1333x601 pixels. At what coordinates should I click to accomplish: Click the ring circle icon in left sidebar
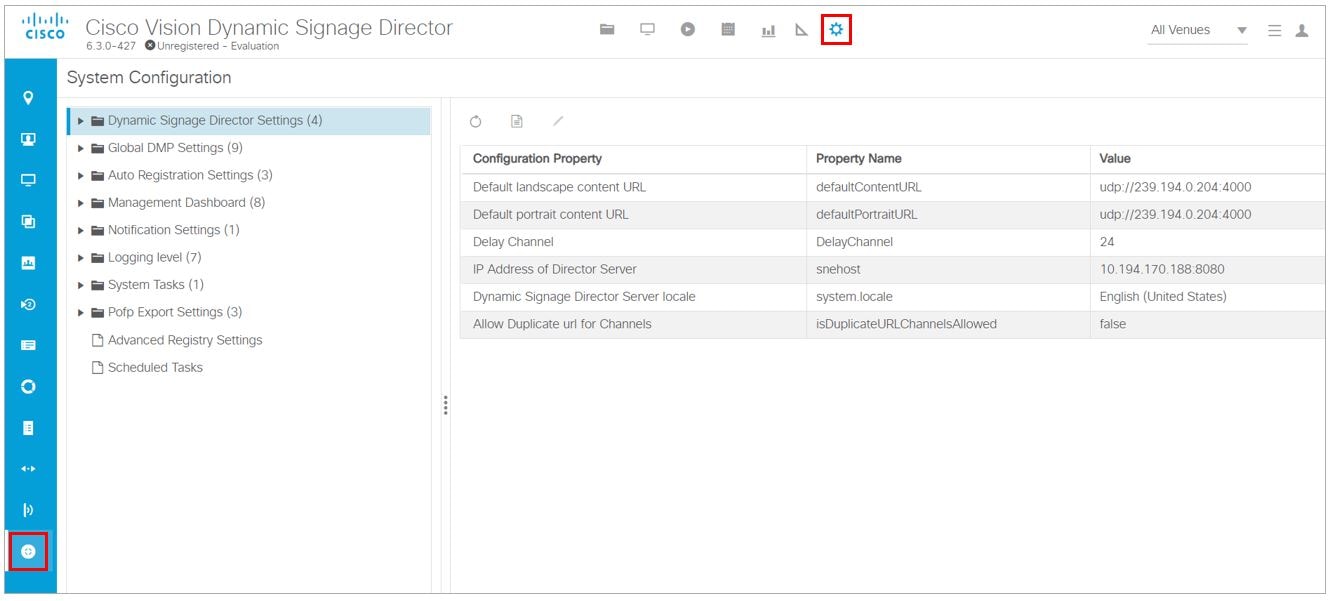(x=28, y=386)
